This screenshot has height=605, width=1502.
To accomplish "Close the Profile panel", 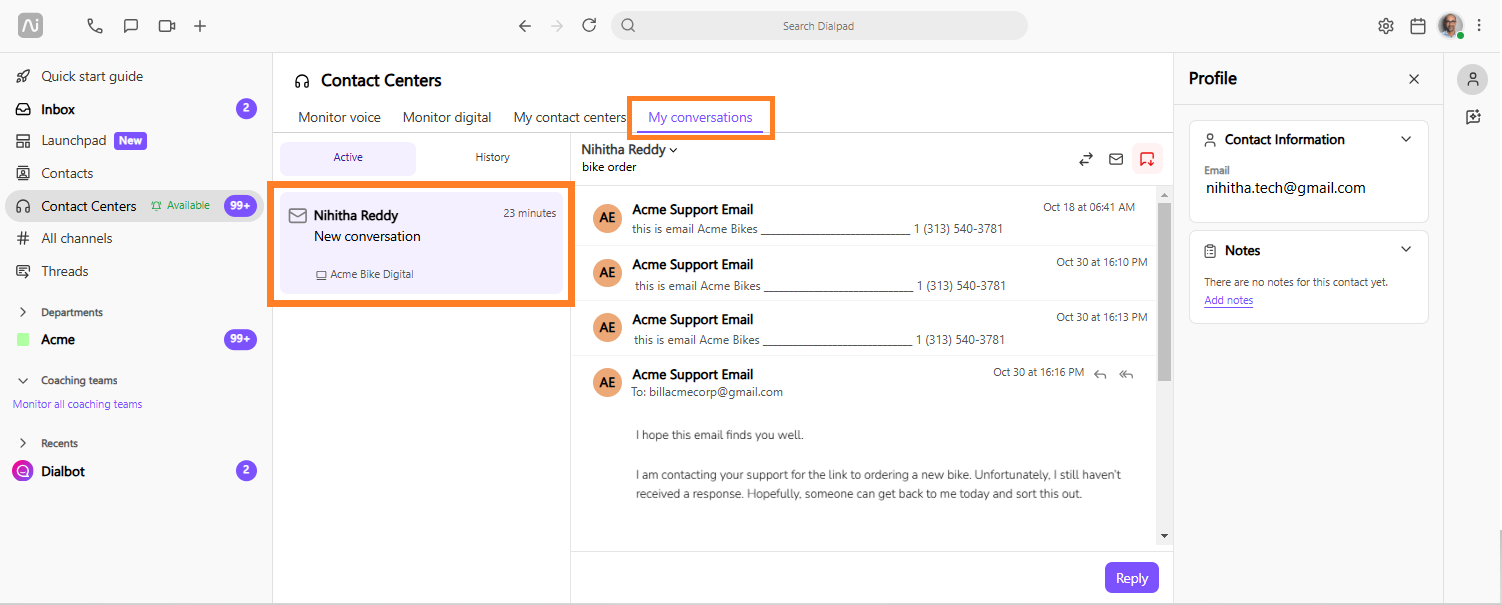I will tap(1414, 79).
